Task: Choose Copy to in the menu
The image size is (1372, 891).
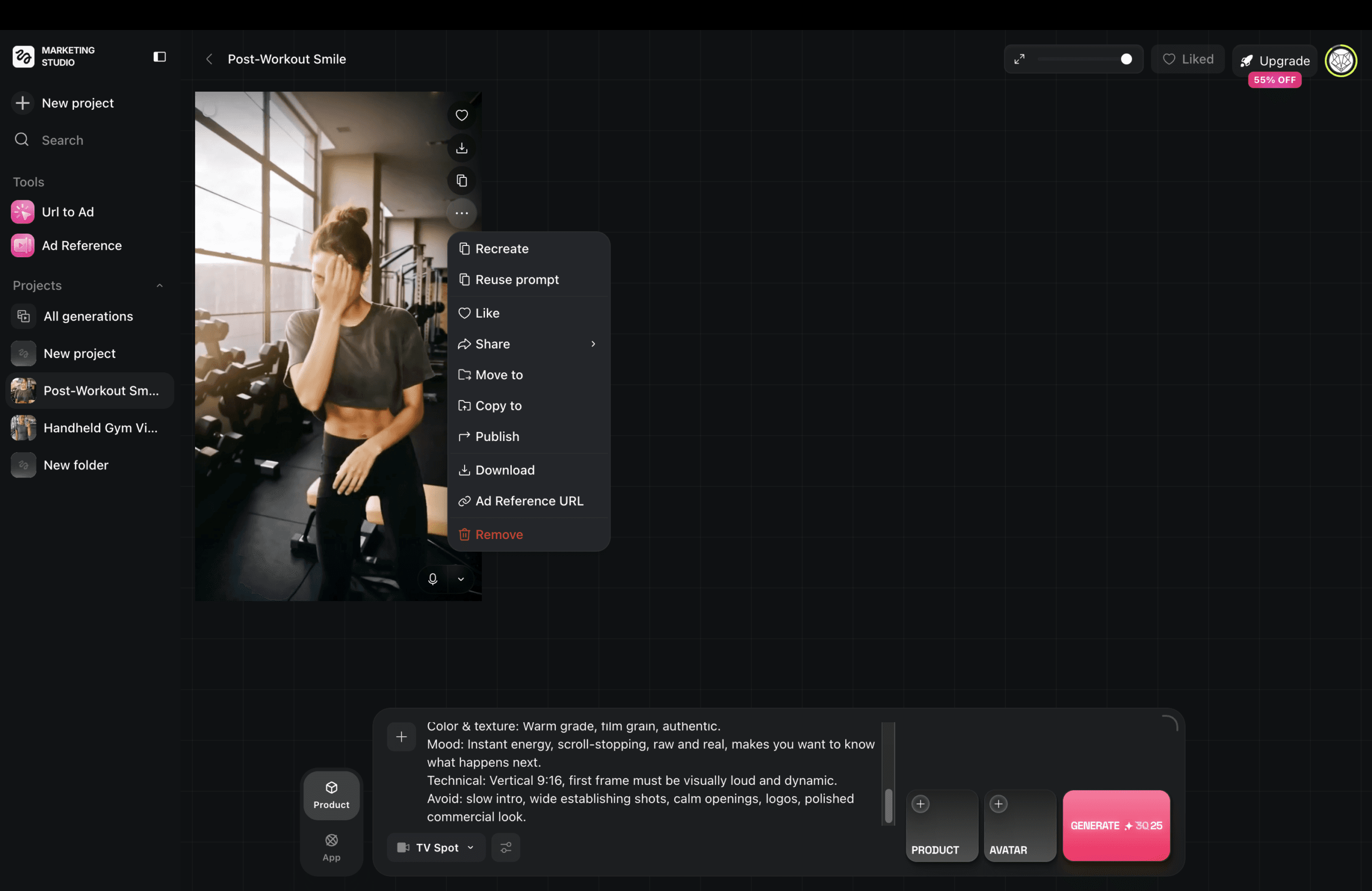Action: 528,405
